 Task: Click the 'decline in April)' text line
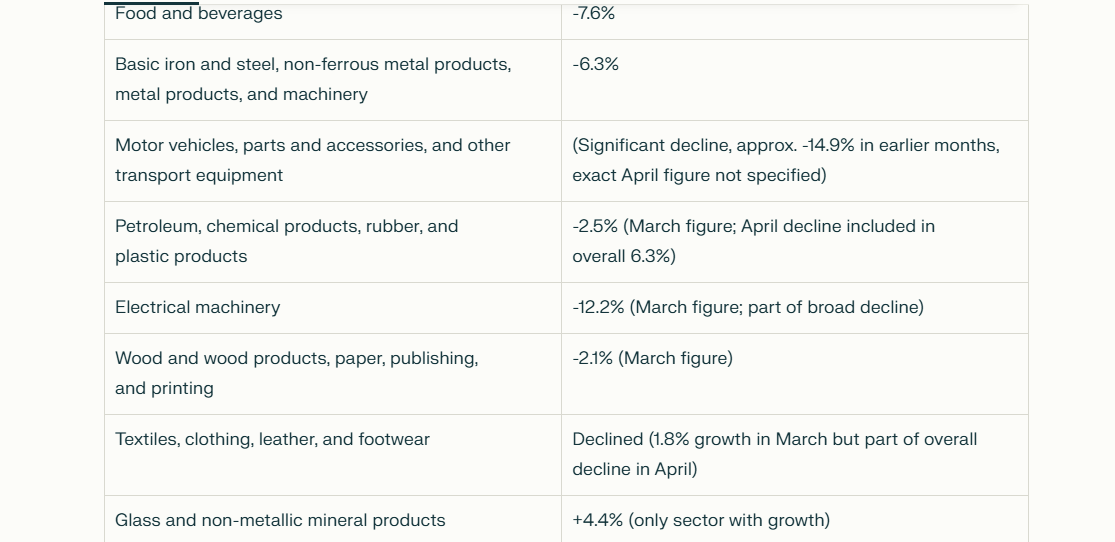[635, 470]
